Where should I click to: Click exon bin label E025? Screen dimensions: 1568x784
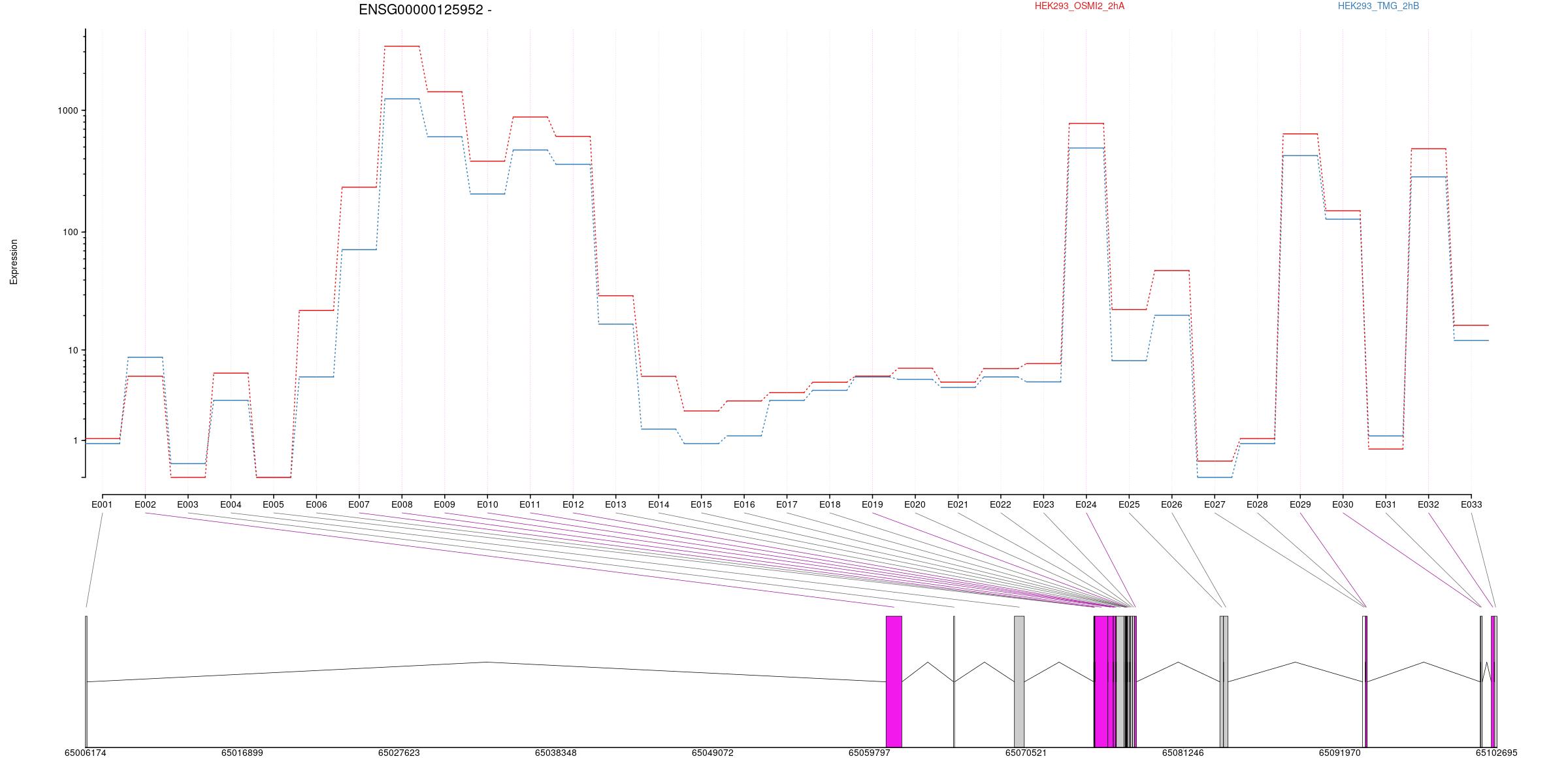point(1129,504)
